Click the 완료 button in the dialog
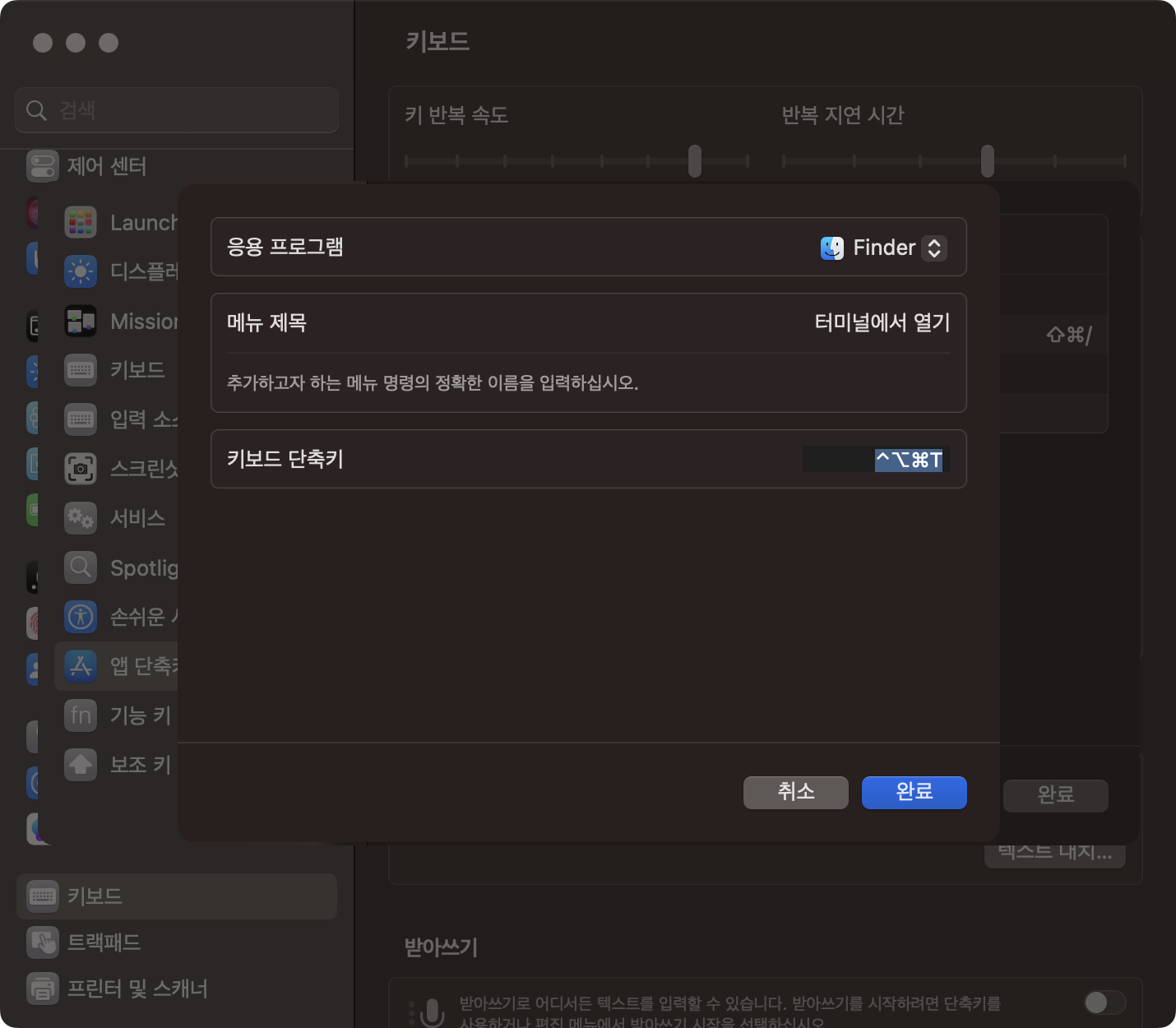Image resolution: width=1176 pixels, height=1028 pixels. click(x=914, y=792)
